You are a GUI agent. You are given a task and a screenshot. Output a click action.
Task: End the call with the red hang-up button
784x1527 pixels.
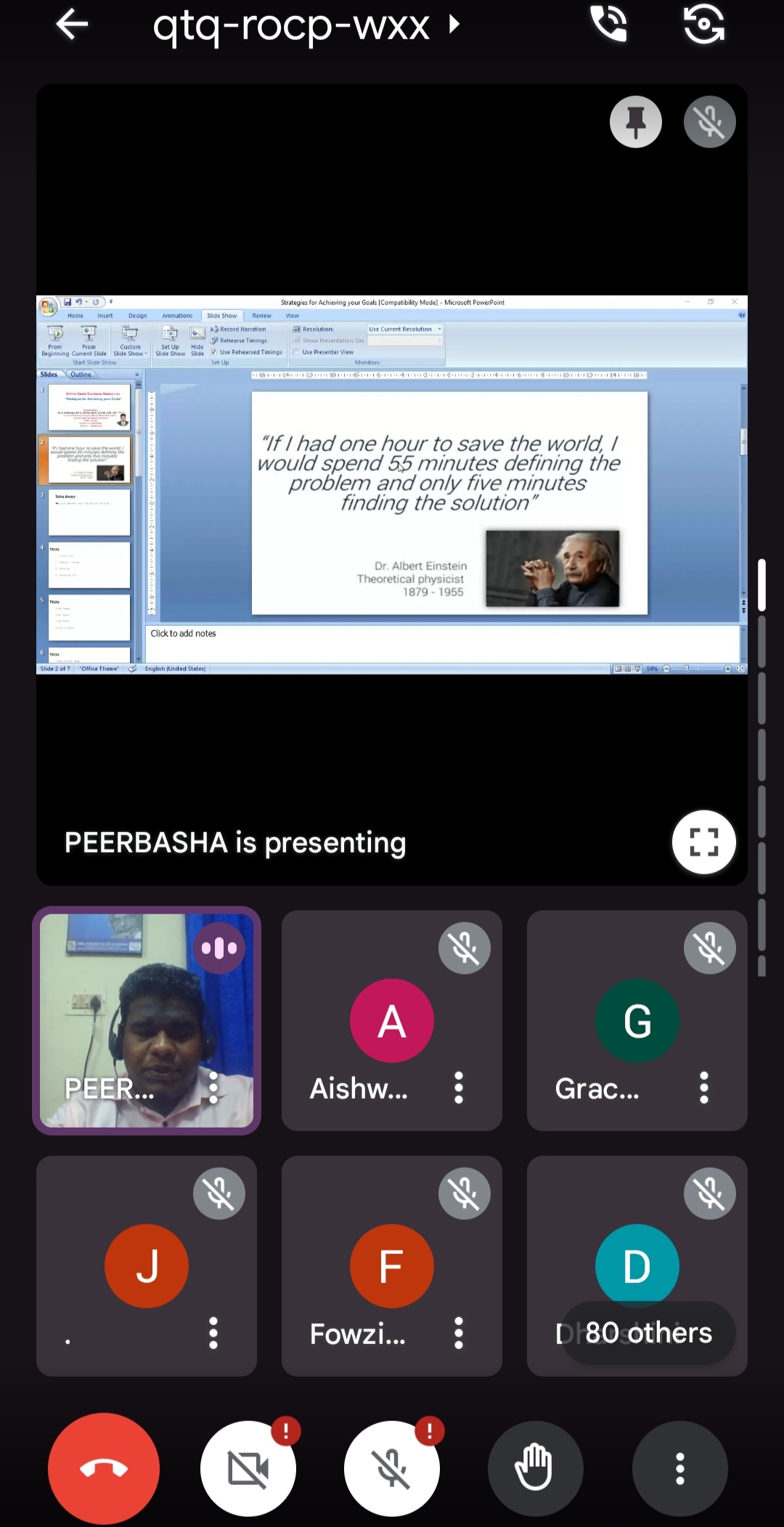point(104,1468)
